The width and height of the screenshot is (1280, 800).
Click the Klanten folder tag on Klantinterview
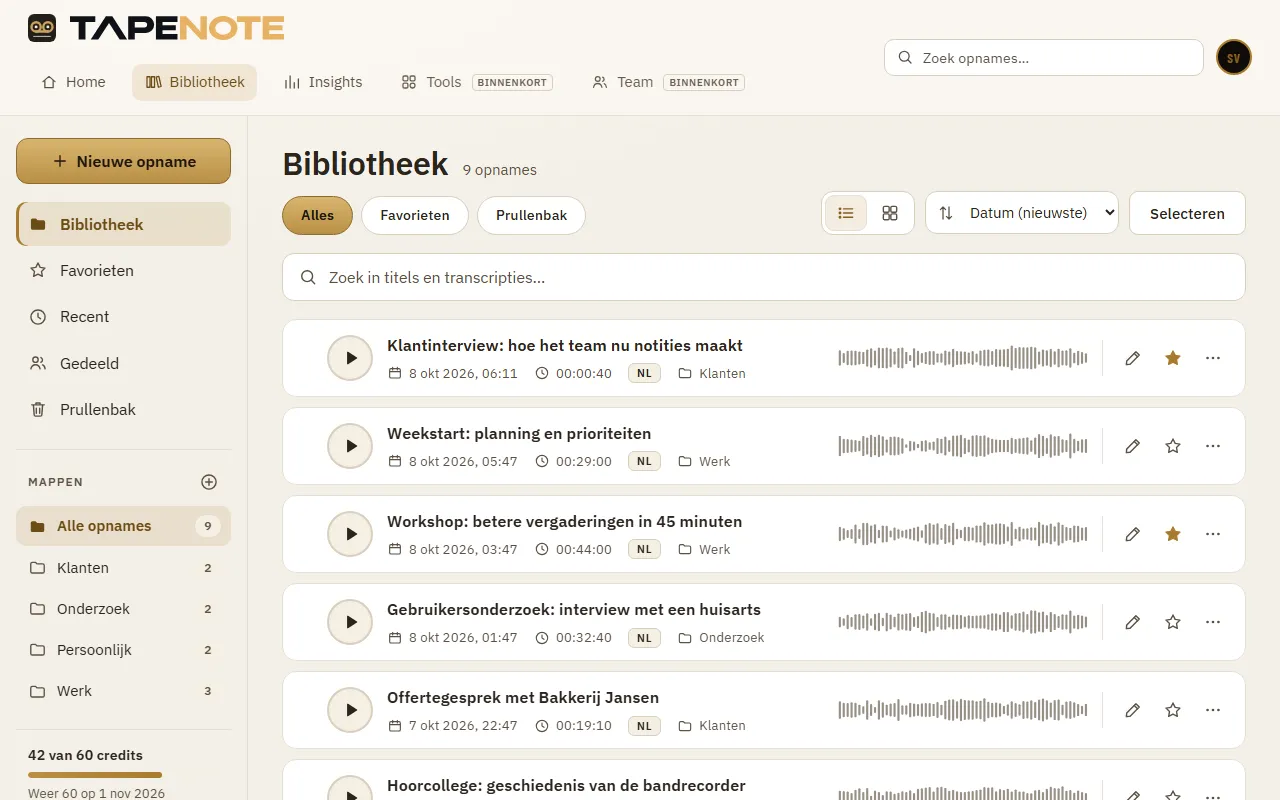pyautogui.click(x=712, y=373)
